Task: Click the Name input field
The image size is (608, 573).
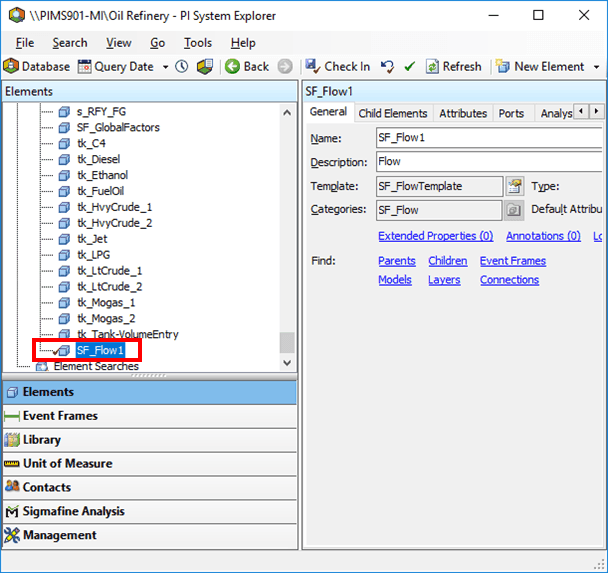Action: pyautogui.click(x=489, y=138)
